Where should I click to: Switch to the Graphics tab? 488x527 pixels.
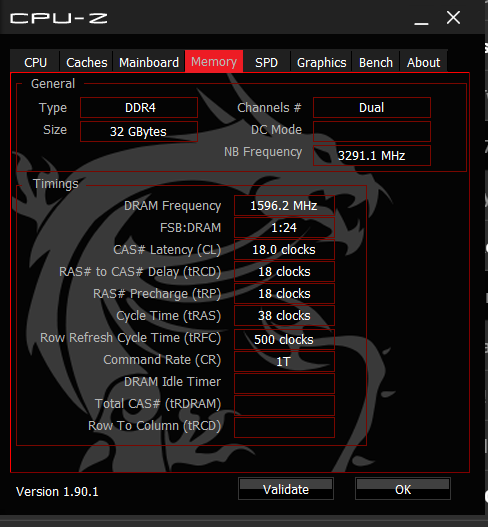pyautogui.click(x=321, y=62)
